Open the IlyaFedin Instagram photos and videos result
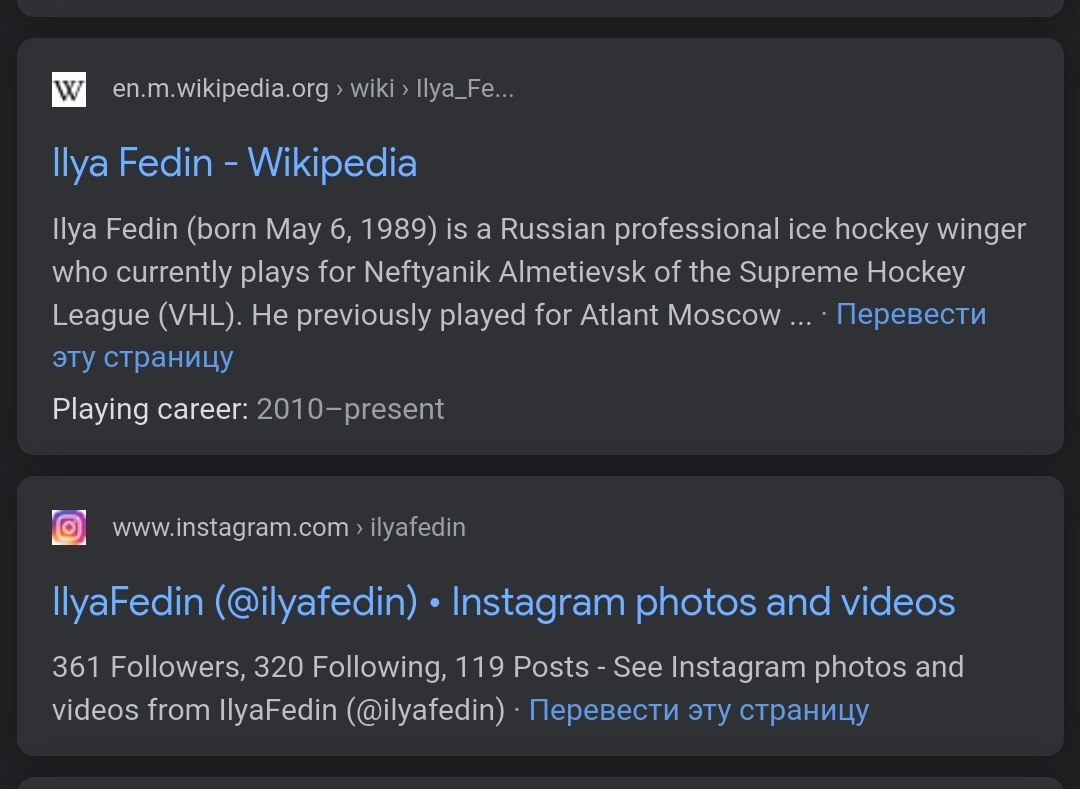This screenshot has height=789, width=1080. 503,602
